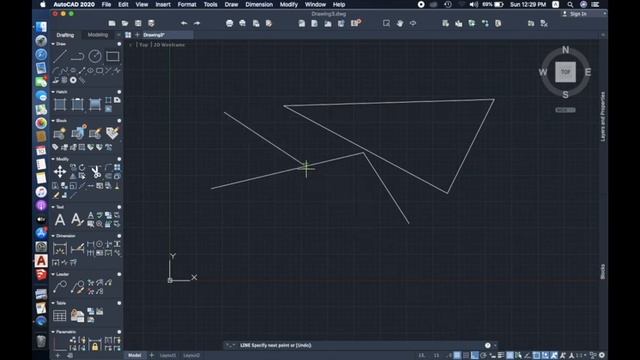Click the command line help question mark
The width and height of the screenshot is (640, 360).
coord(487,345)
